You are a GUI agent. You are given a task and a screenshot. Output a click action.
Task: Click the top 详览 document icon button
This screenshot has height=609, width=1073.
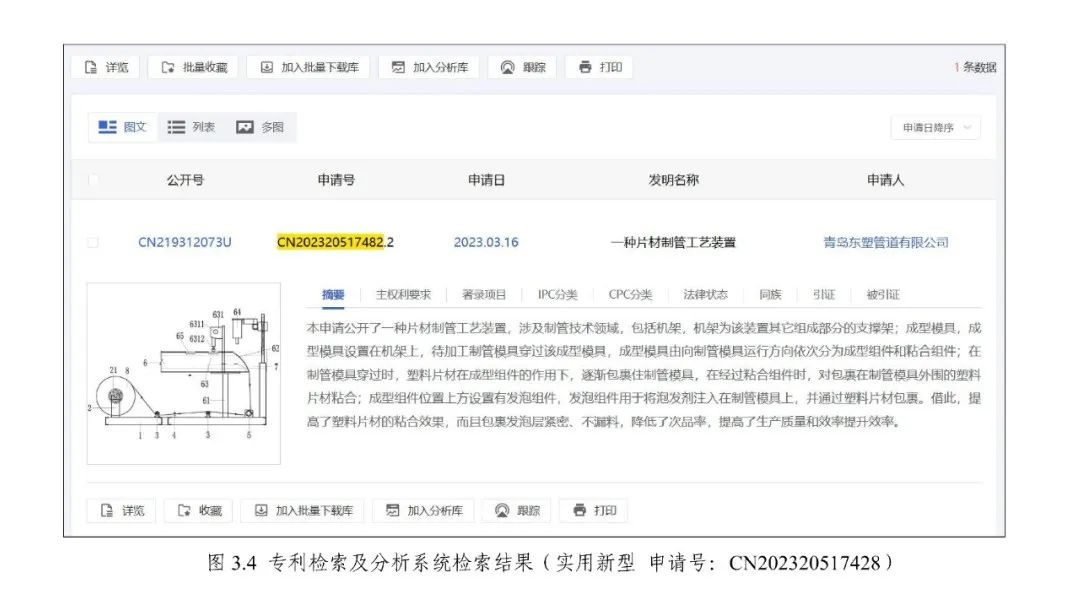[106, 67]
